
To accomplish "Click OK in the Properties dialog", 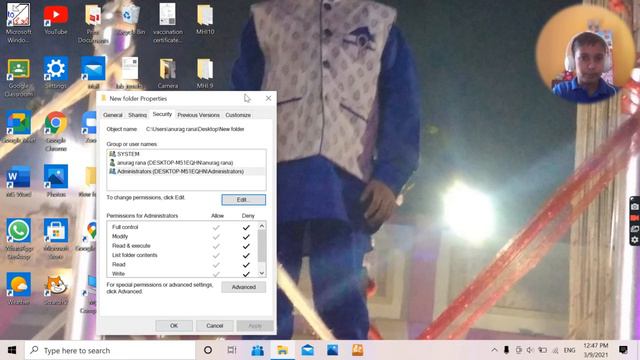I will click(x=174, y=326).
